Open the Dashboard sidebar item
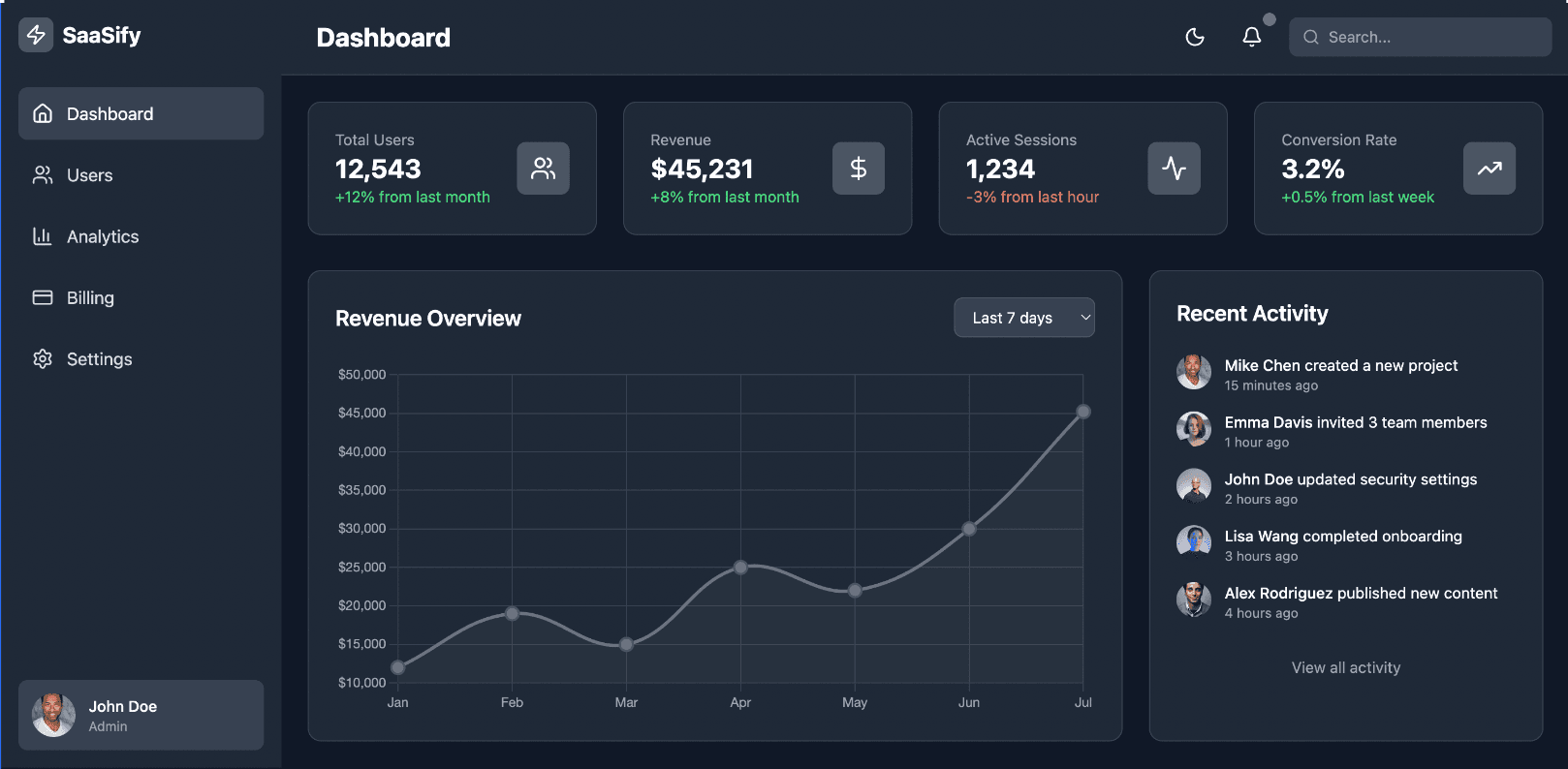Image resolution: width=1568 pixels, height=769 pixels. [141, 113]
